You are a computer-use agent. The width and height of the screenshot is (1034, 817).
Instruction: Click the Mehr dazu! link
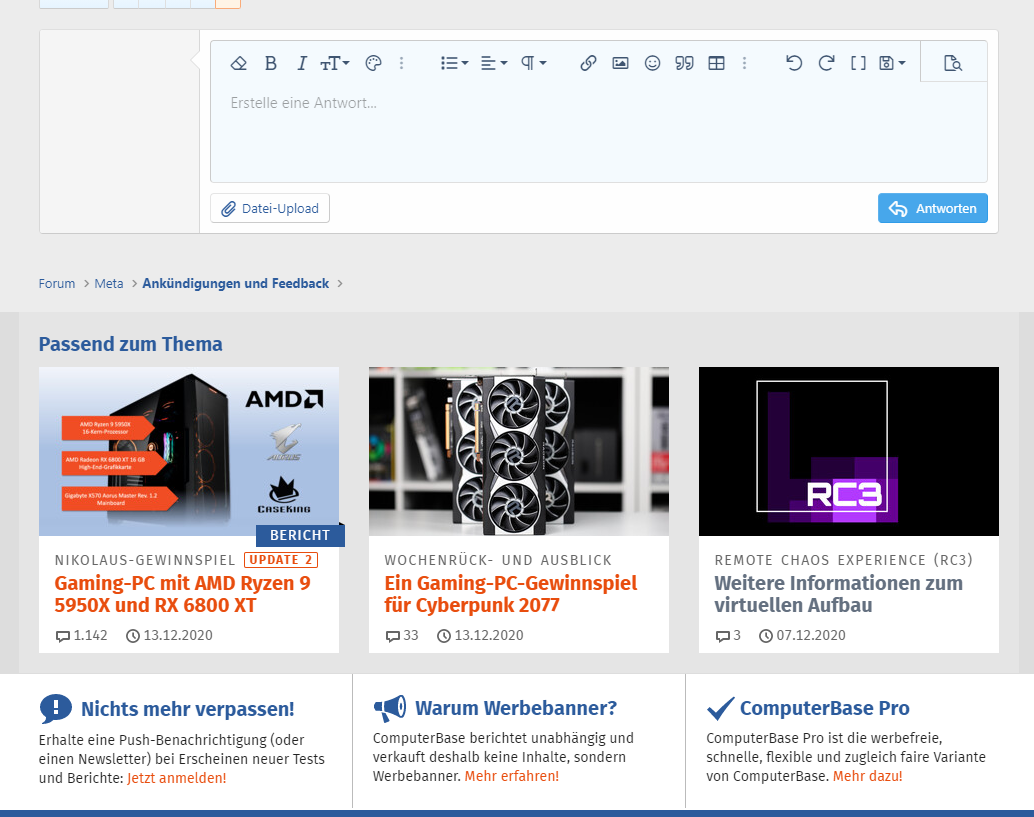867,776
